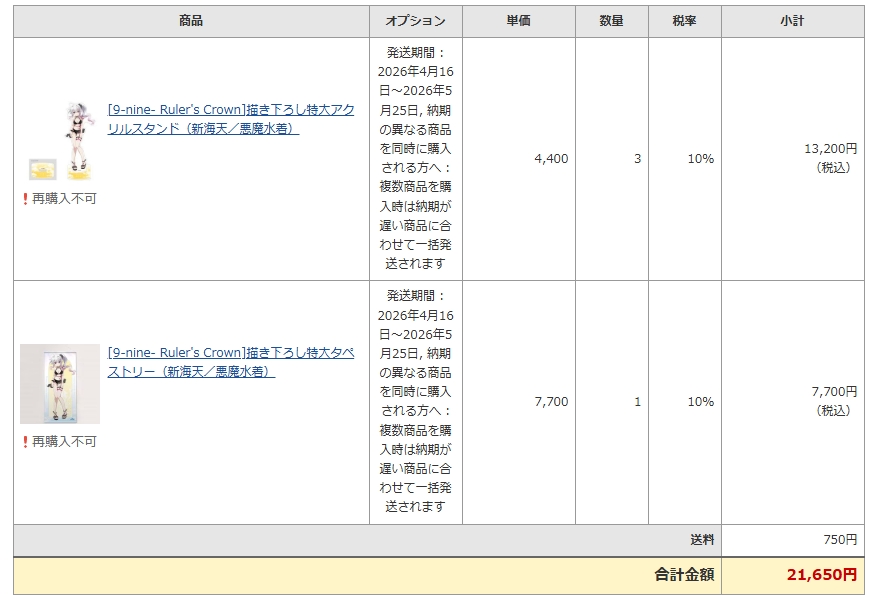Select the 数量 column header
This screenshot has height=598, width=875.
611,21
